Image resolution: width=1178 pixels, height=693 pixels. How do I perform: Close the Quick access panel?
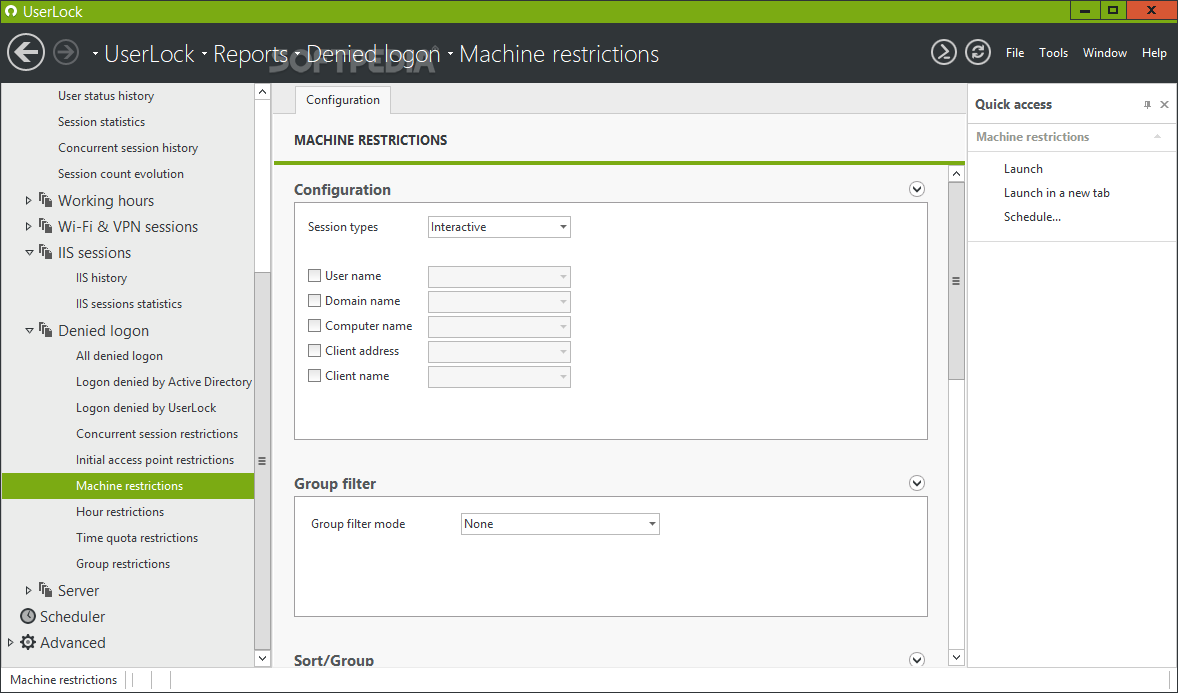[x=1164, y=104]
